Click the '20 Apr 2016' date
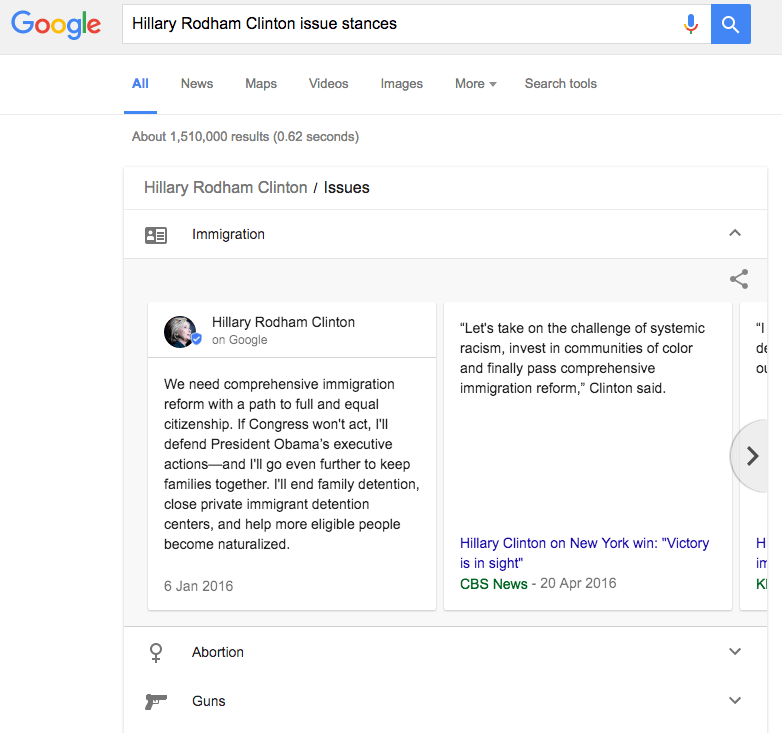The height and width of the screenshot is (733, 782). 578,583
